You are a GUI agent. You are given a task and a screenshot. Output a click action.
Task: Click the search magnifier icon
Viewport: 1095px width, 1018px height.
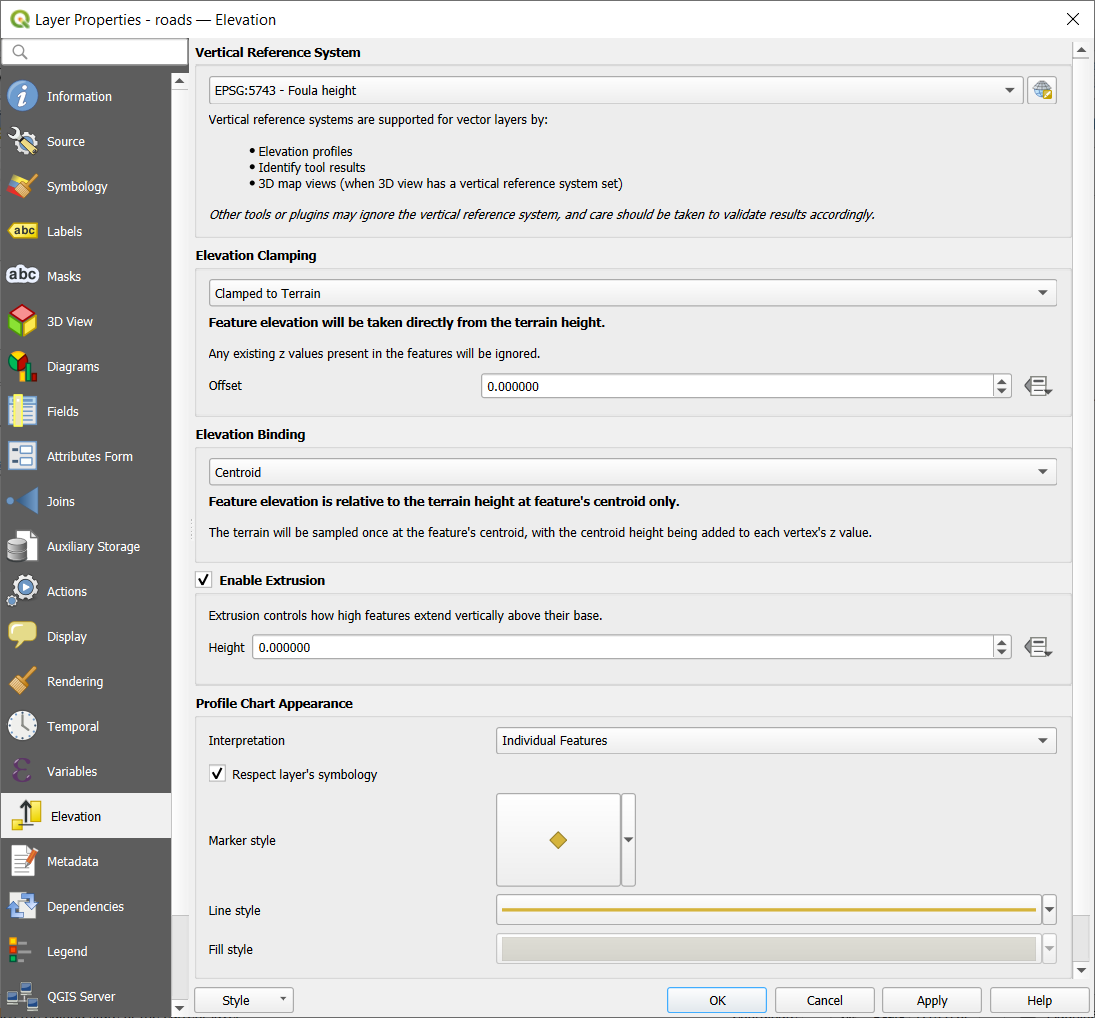click(20, 52)
